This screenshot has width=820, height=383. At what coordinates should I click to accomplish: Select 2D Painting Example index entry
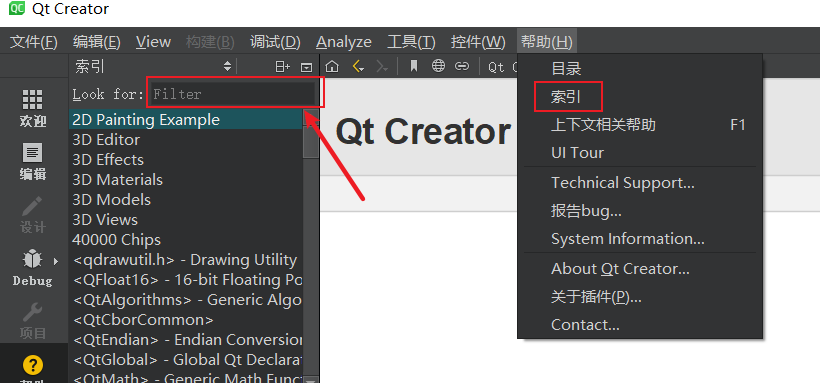tap(186, 120)
